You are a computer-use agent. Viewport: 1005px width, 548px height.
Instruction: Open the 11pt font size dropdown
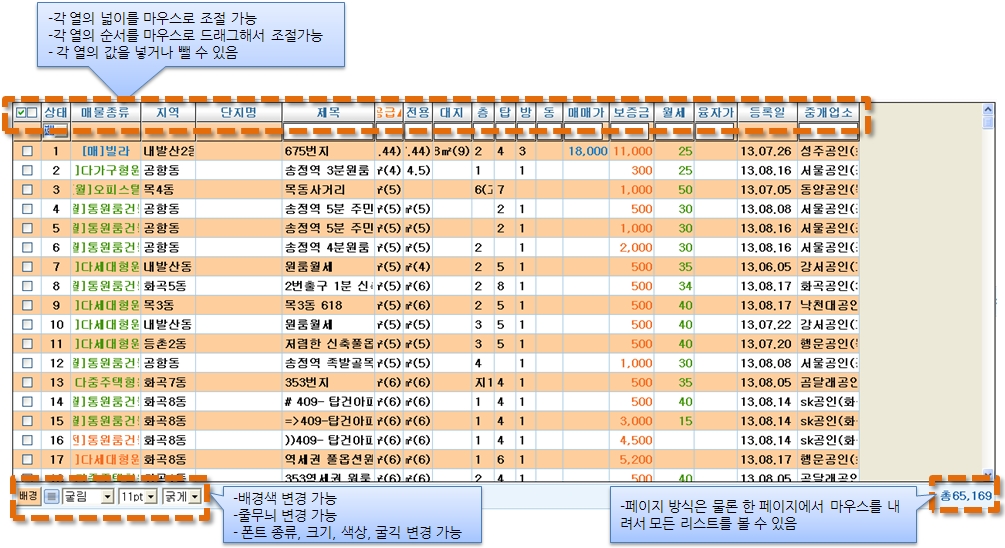point(151,496)
